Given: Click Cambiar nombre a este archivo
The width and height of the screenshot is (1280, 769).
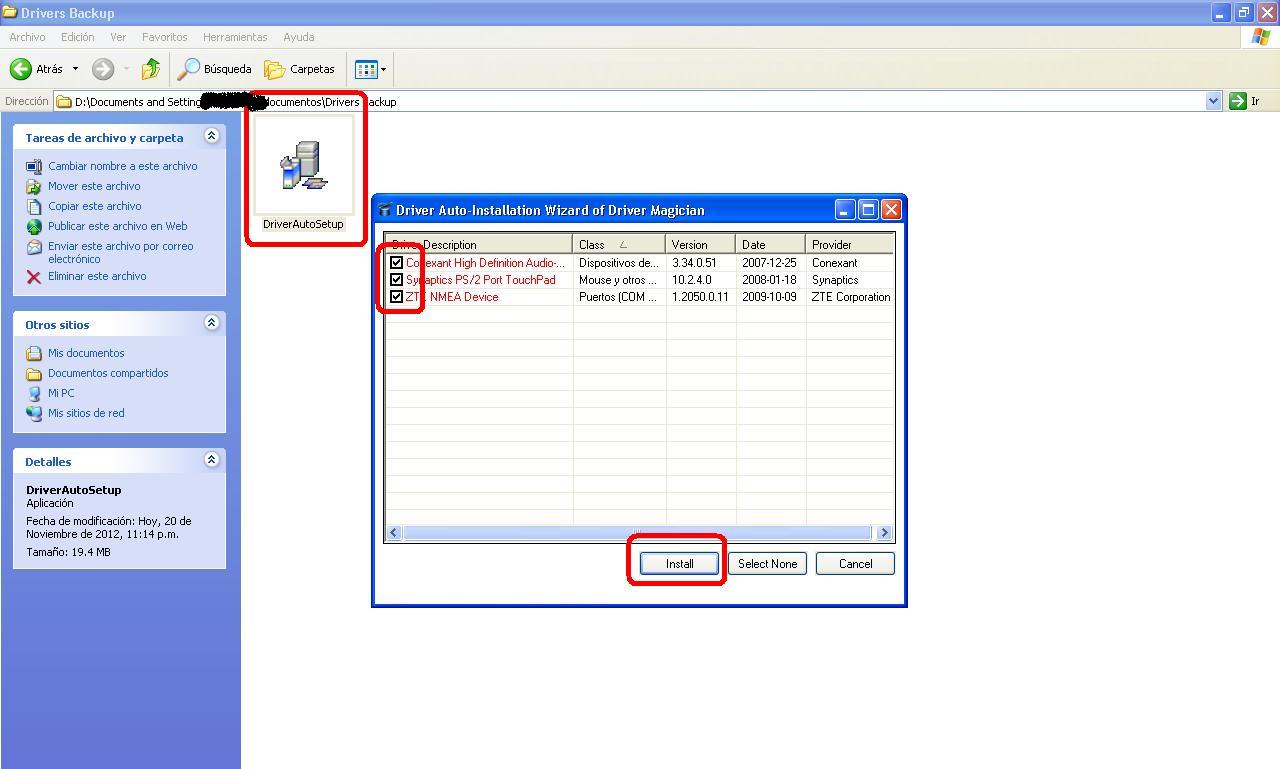Looking at the screenshot, I should pyautogui.click(x=122, y=166).
